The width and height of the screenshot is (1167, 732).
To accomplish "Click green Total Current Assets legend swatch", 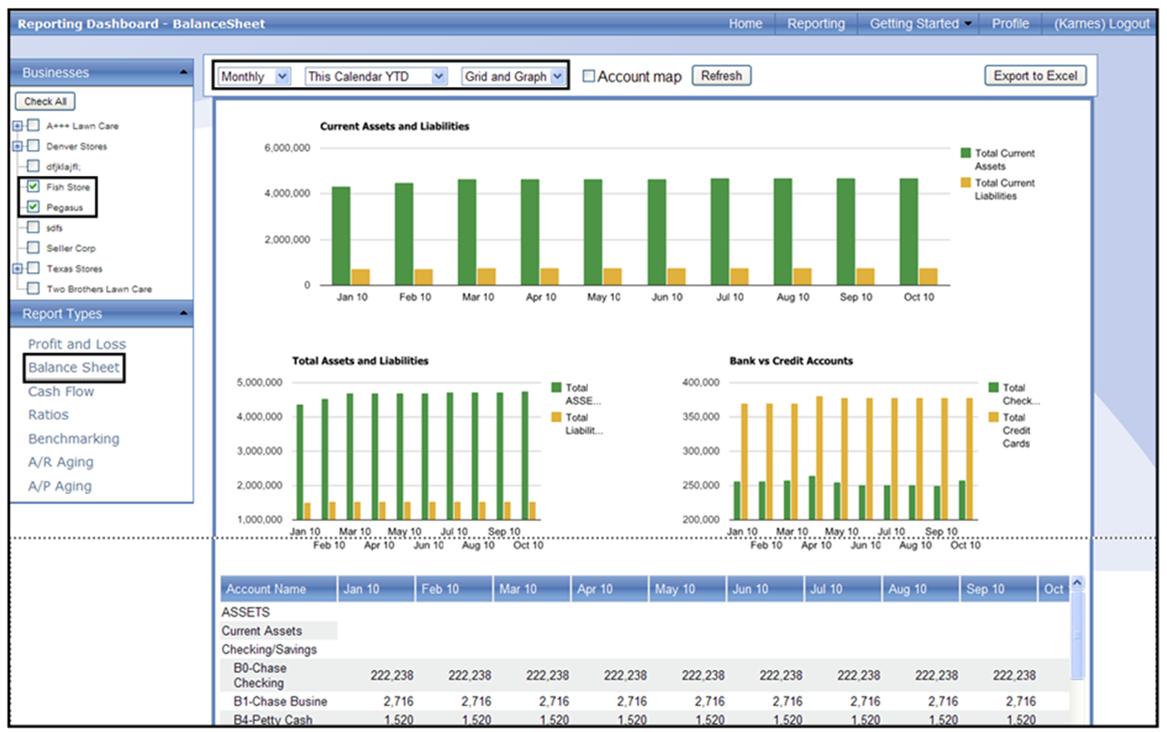I will click(x=966, y=153).
